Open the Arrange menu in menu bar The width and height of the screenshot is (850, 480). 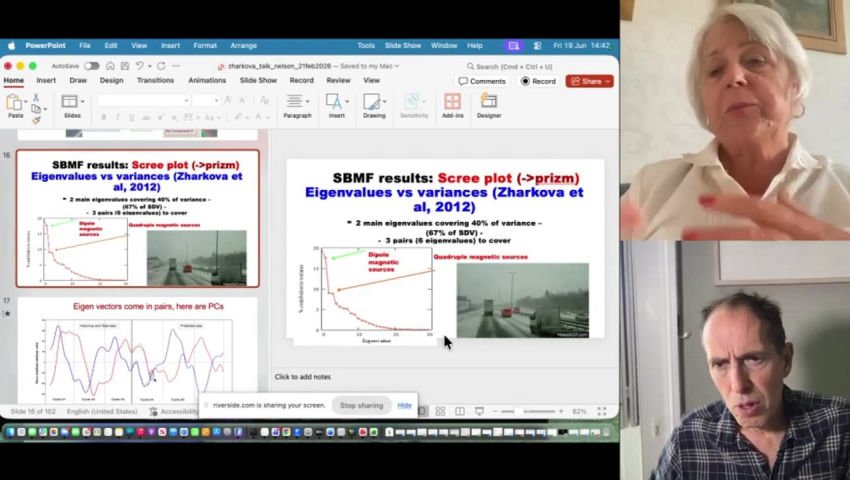click(243, 46)
